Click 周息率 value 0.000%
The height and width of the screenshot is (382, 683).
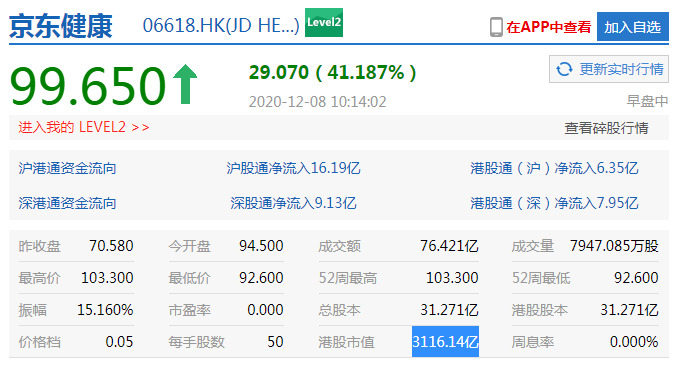[x=634, y=341]
